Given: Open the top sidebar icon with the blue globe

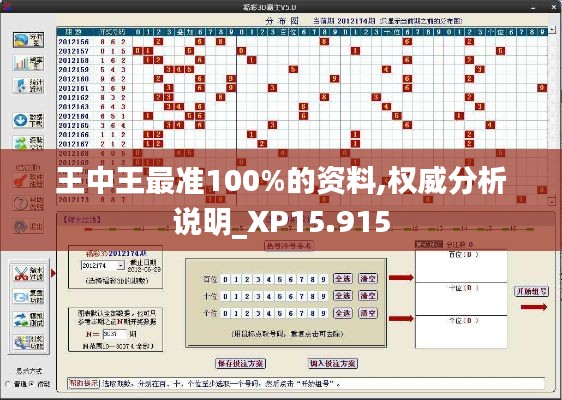Looking at the screenshot, I should pos(28,40).
